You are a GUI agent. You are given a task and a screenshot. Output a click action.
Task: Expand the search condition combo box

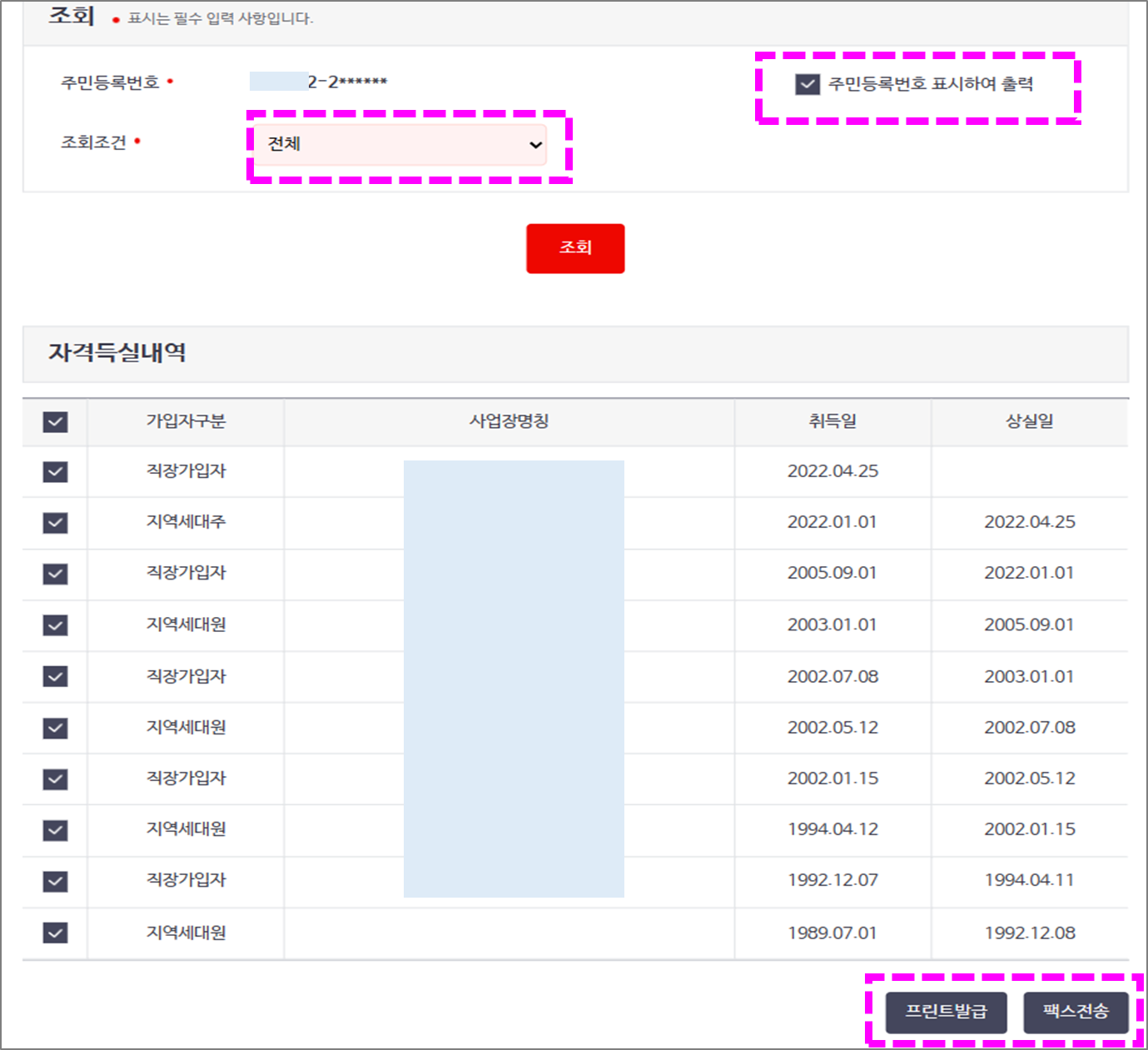pyautogui.click(x=400, y=144)
